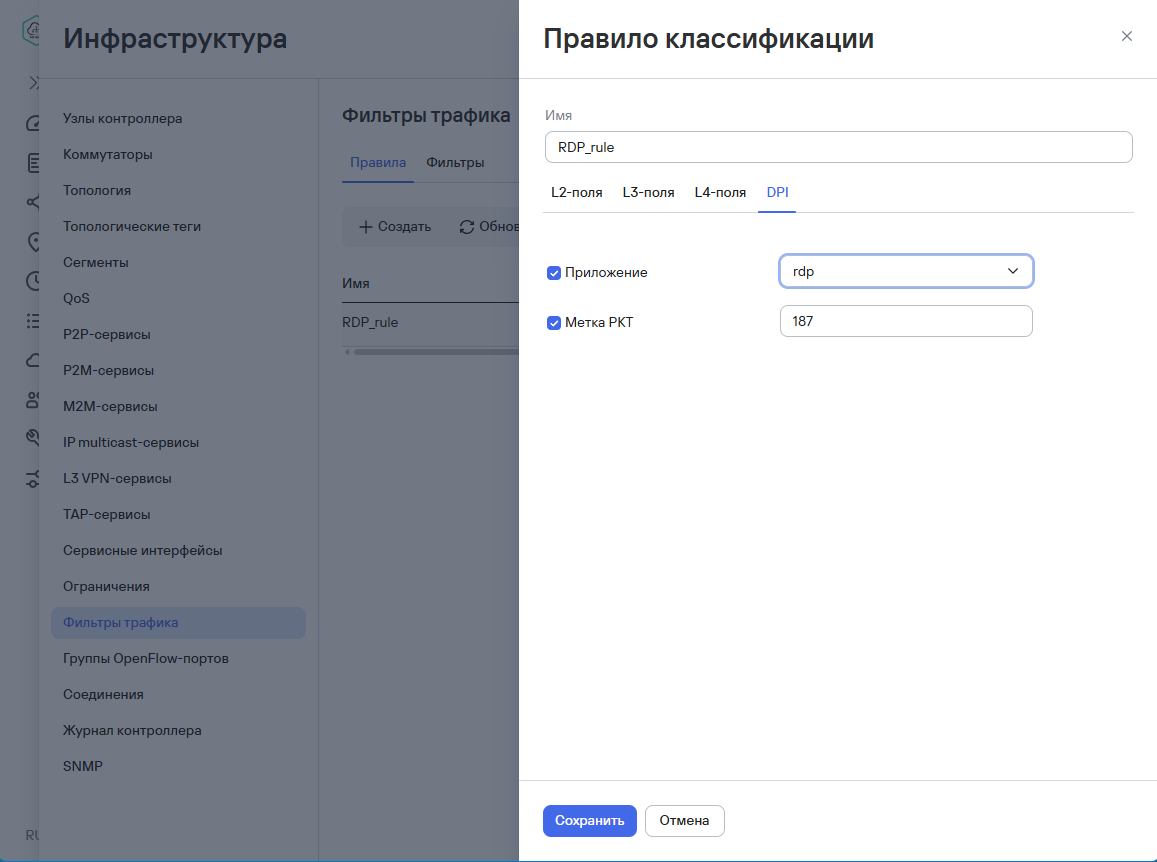
Task: Close the classification rule panel
Action: 1126,36
